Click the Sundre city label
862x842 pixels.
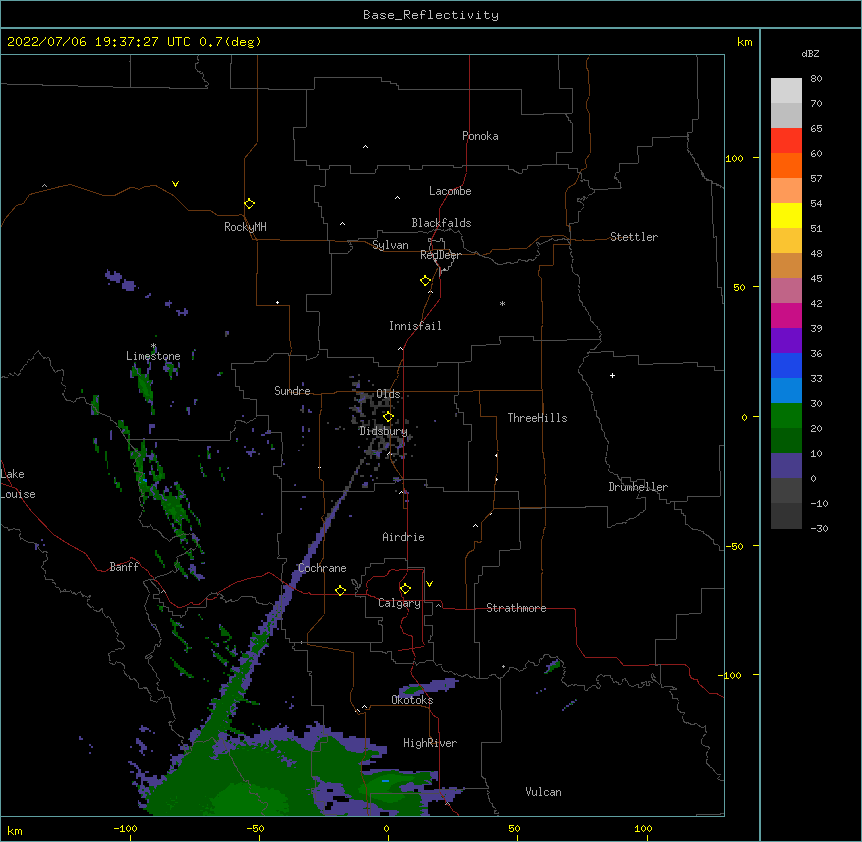292,391
